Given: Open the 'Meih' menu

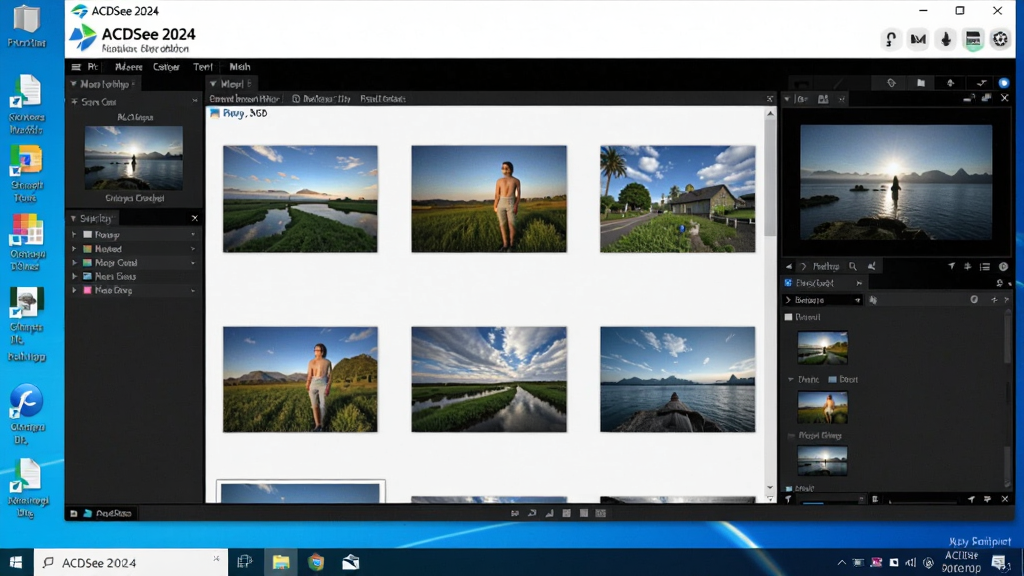Looking at the screenshot, I should [240, 67].
